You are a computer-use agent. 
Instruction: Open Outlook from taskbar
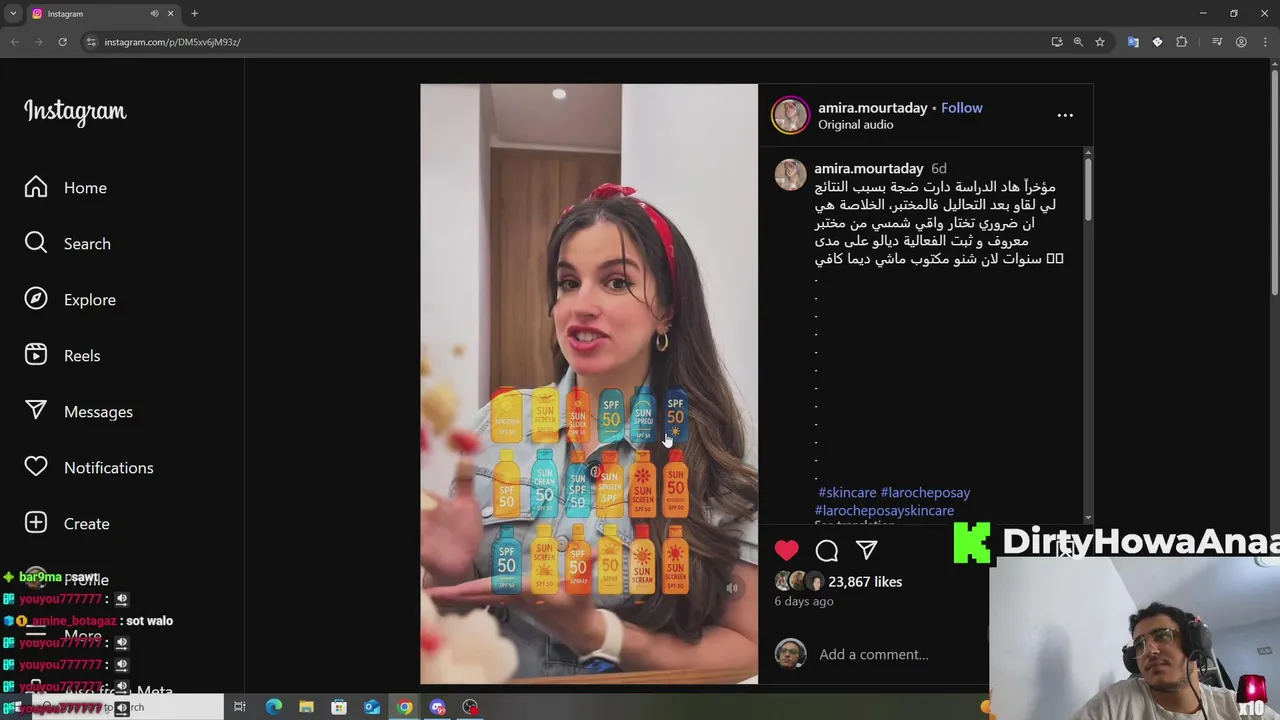[372, 707]
